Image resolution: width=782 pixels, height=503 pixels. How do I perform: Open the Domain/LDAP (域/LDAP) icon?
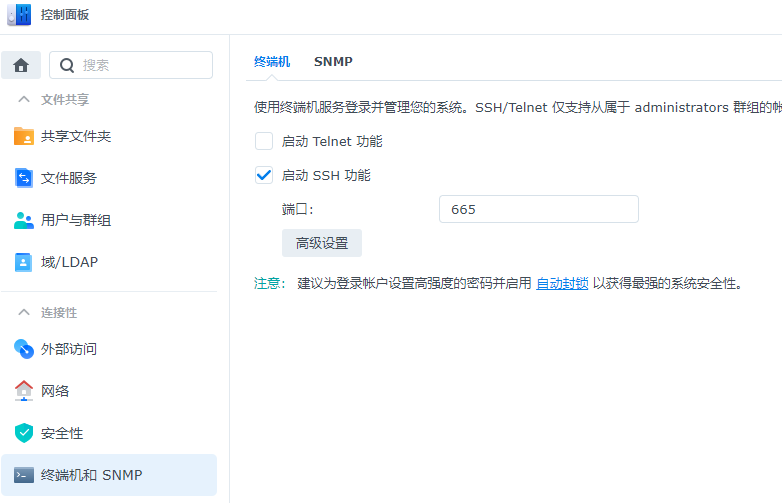pos(24,262)
